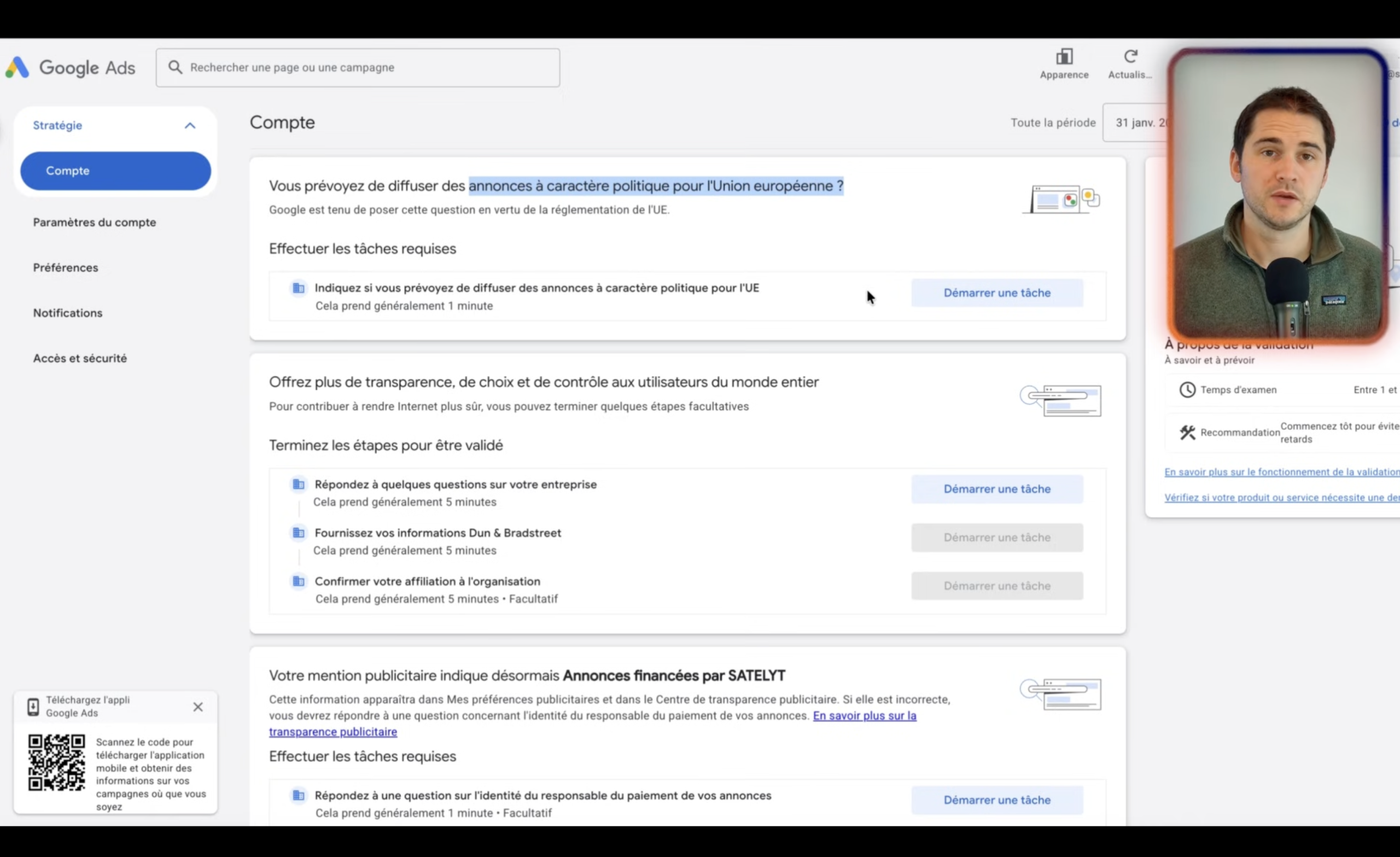Screen dimensions: 1400x857
Task: Click the clock icon for Temps d'examen
Action: pos(1187,390)
